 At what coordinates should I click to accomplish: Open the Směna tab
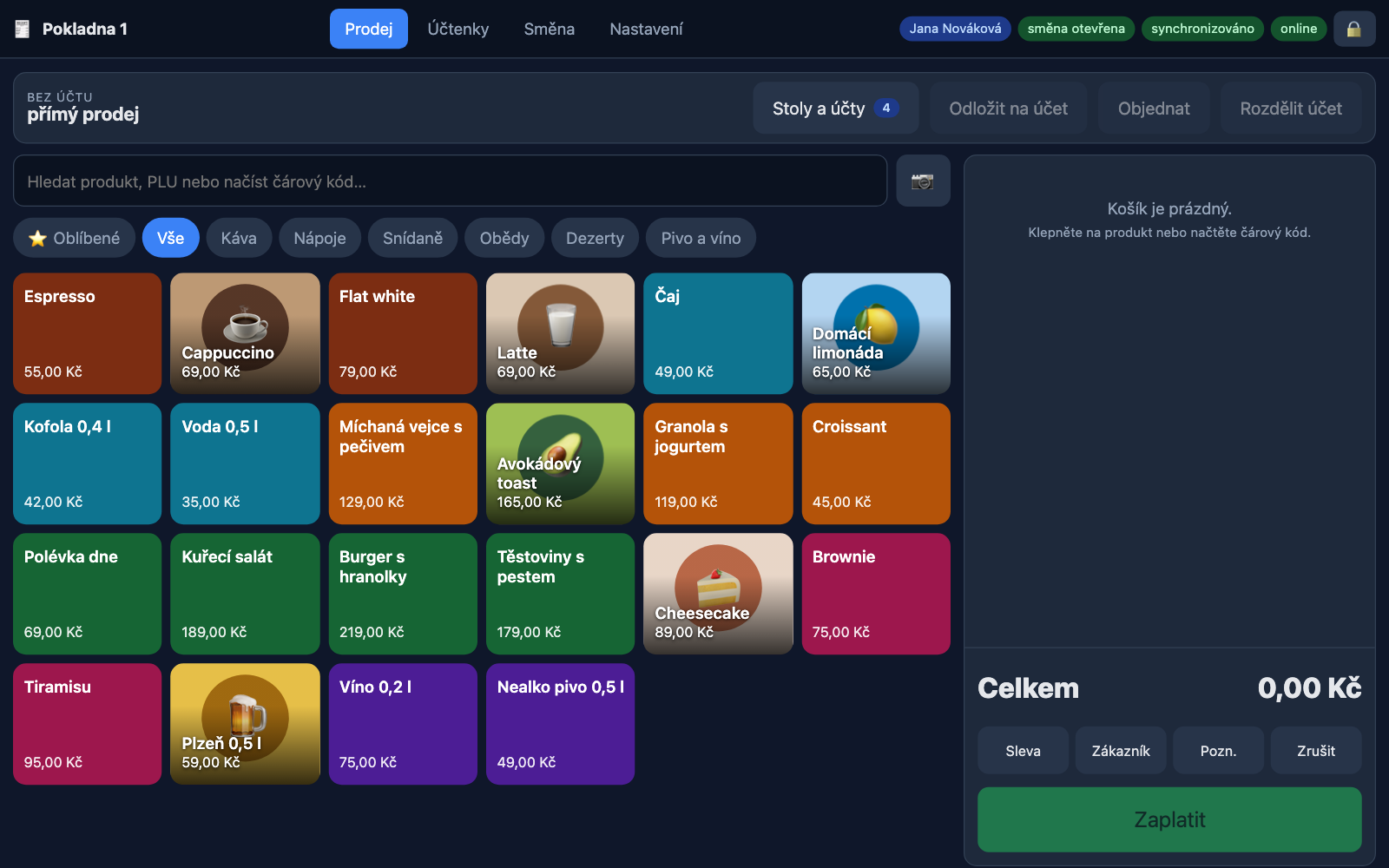[550, 29]
